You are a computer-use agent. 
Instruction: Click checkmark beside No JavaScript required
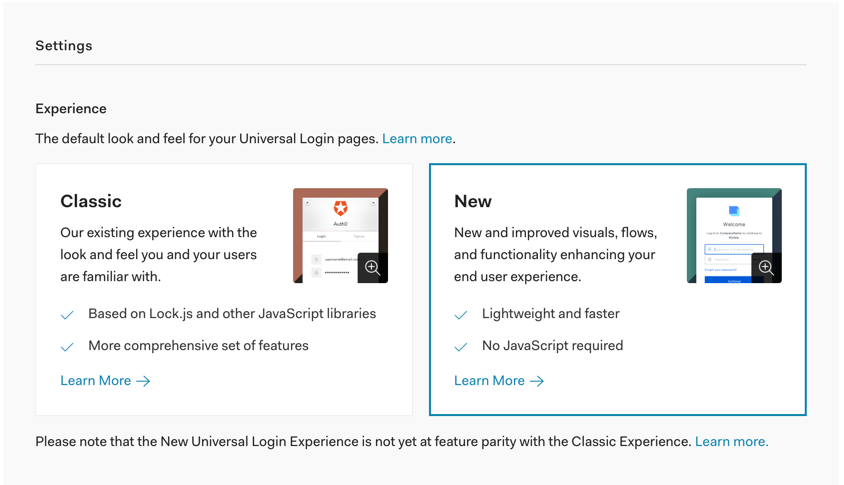click(x=461, y=347)
